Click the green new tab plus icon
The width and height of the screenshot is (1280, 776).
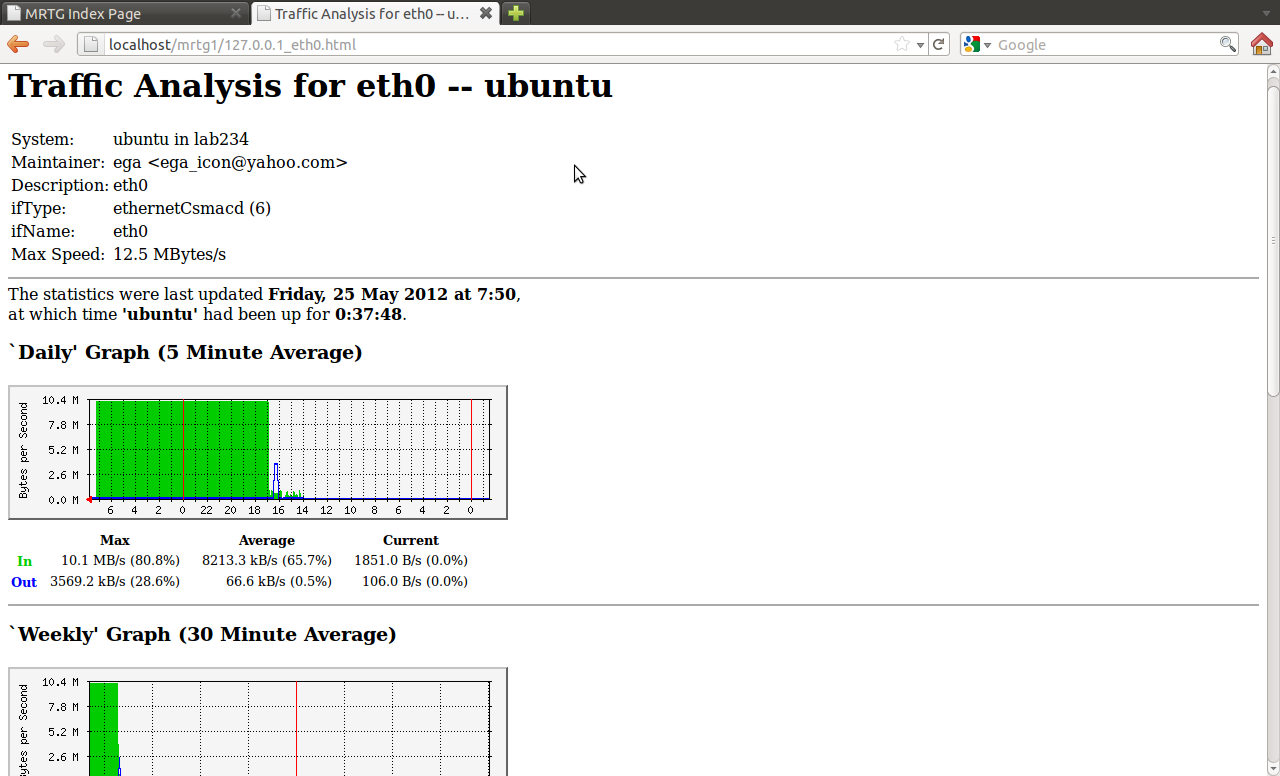(514, 13)
